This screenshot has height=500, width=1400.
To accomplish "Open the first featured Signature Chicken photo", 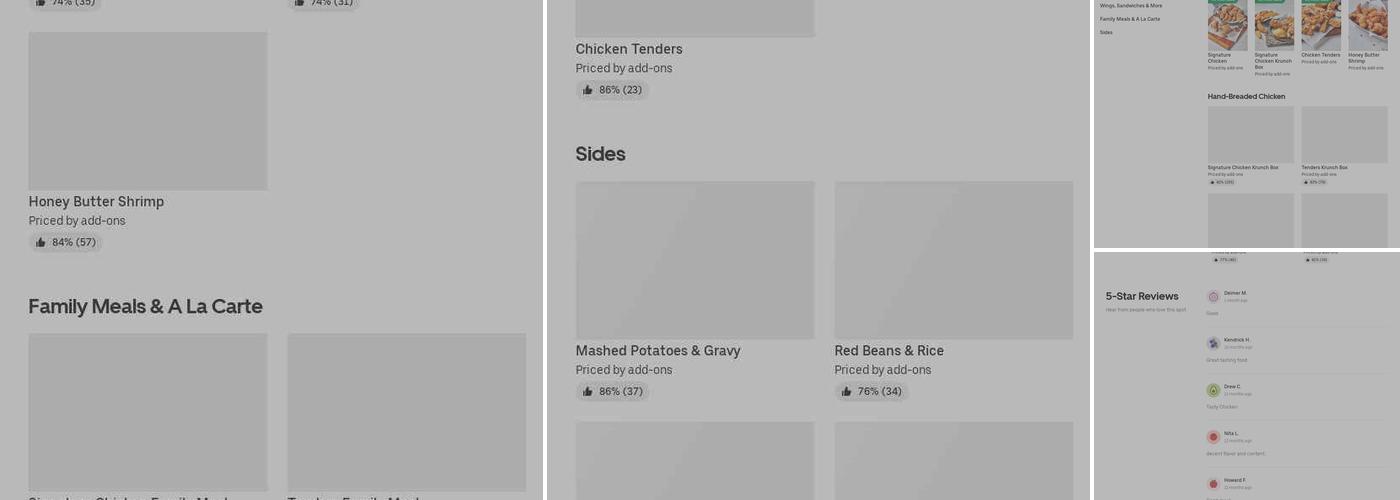I will tap(1227, 25).
